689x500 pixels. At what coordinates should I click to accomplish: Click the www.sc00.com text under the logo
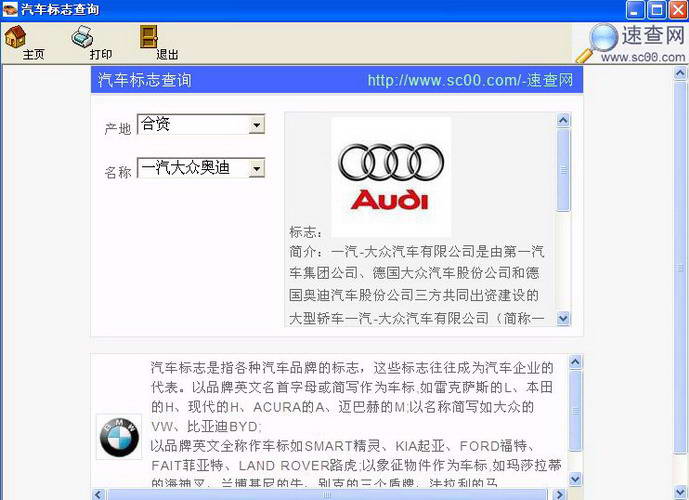[x=643, y=57]
